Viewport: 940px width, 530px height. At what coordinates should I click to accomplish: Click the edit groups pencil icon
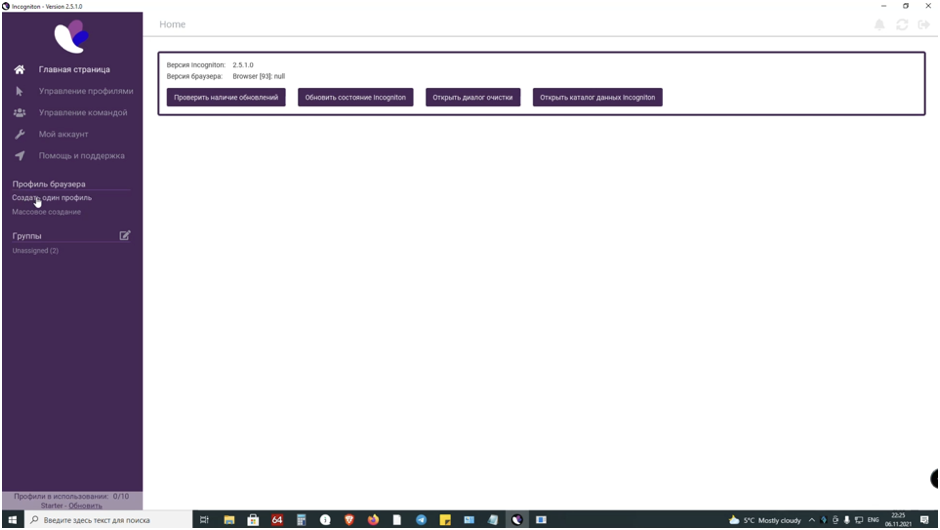(125, 236)
